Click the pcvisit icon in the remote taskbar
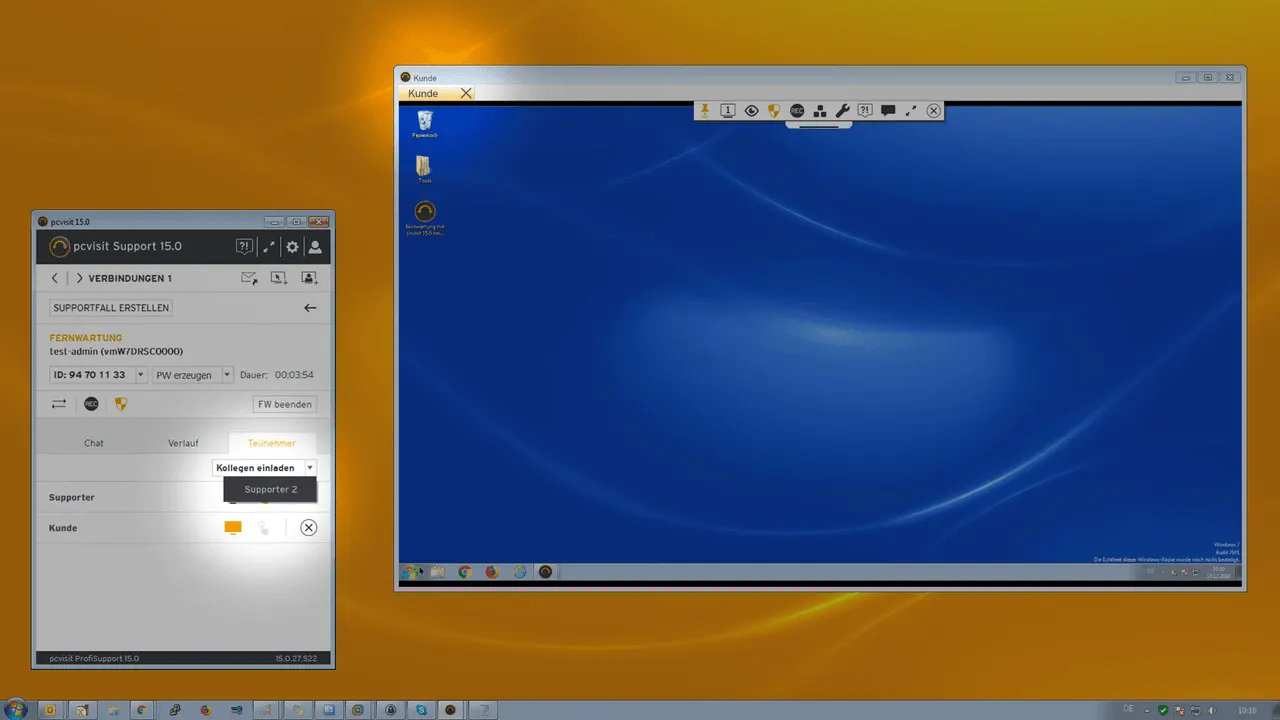 pos(545,573)
